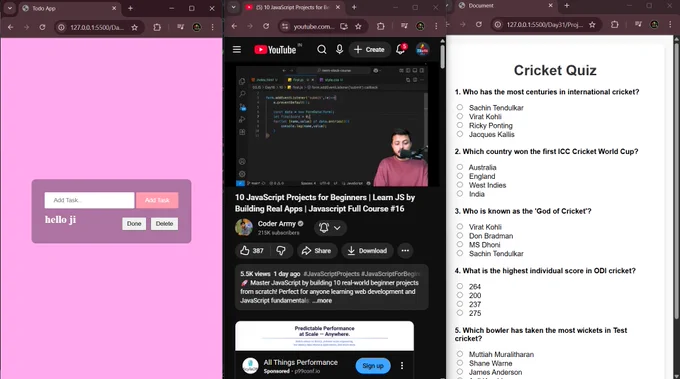
Task: Open Chrome menu in Todo App window
Action: click(212, 27)
